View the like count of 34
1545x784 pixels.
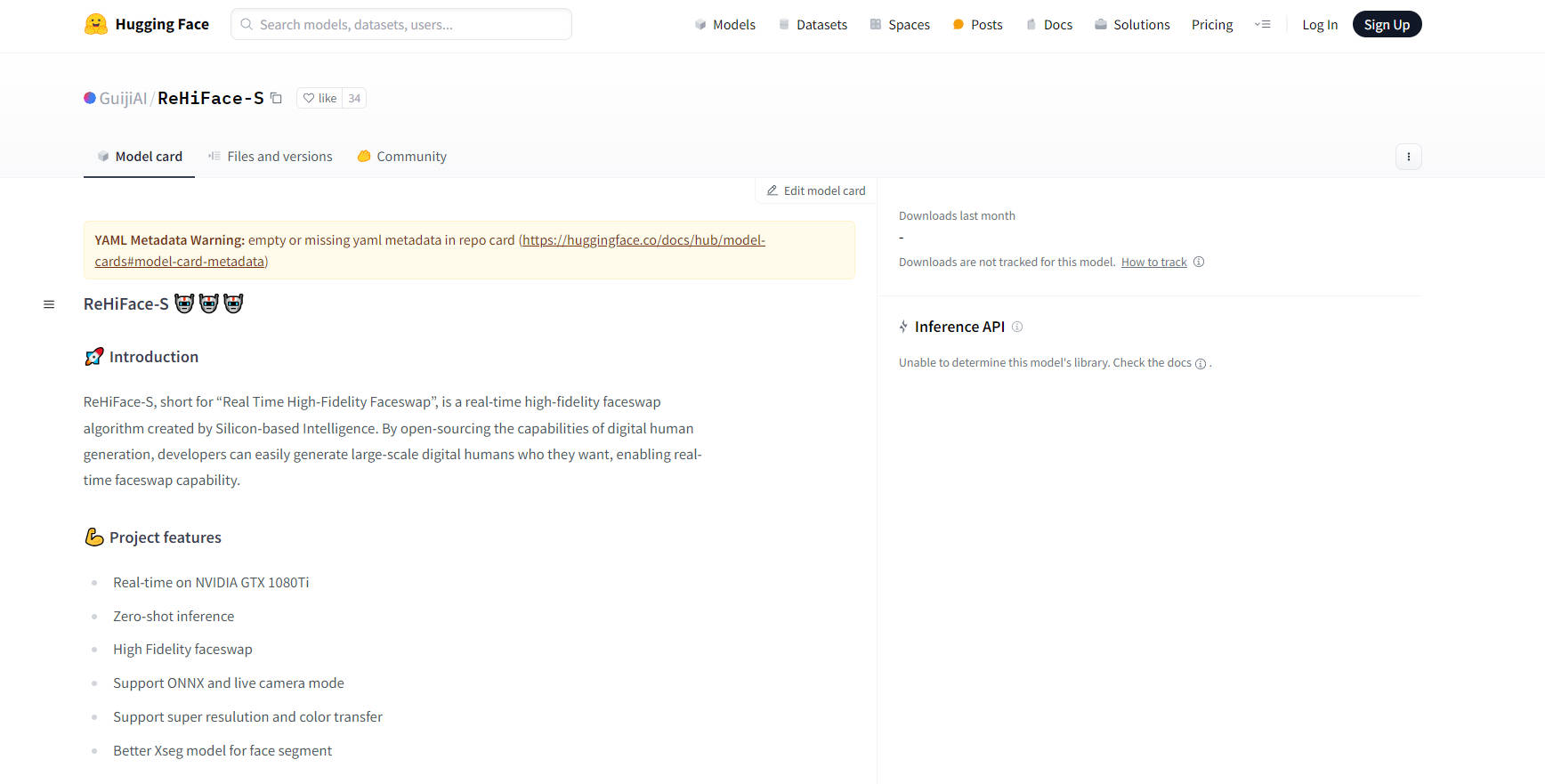pyautogui.click(x=354, y=98)
